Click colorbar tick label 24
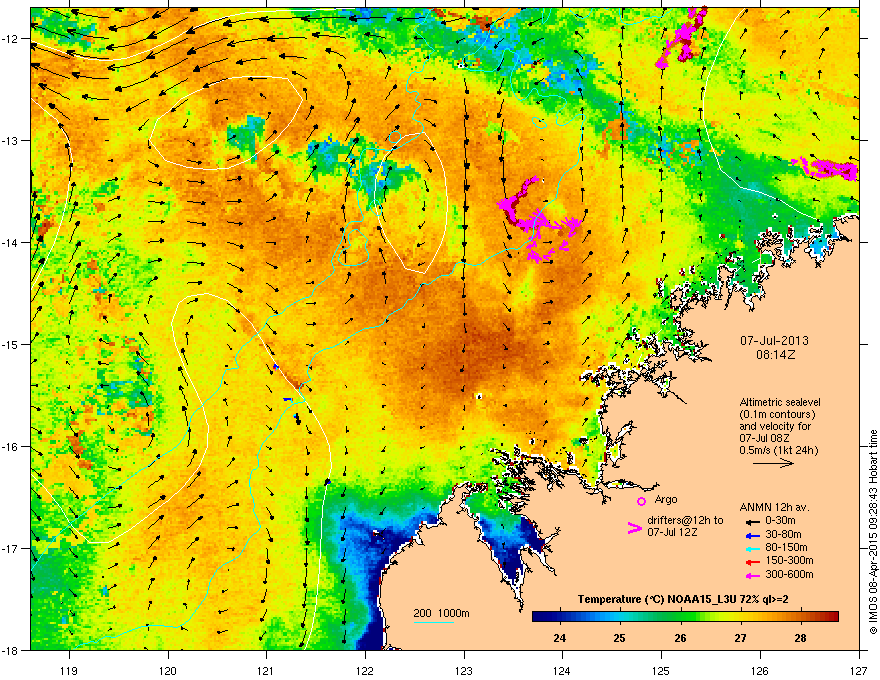 [x=559, y=638]
